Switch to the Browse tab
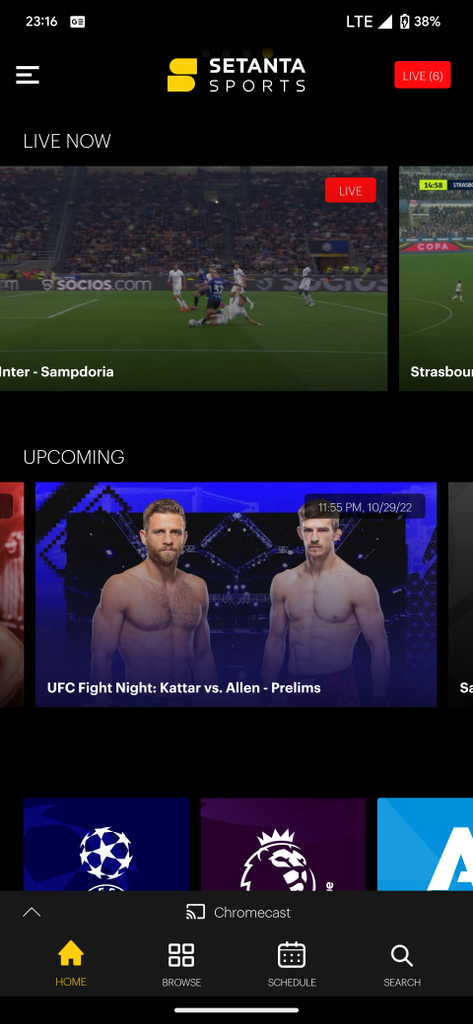 (x=181, y=964)
